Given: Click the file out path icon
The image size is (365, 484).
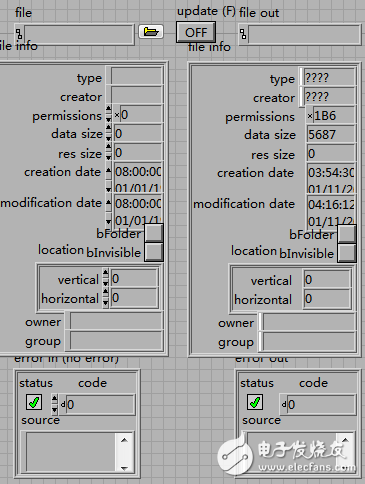Looking at the screenshot, I should [243, 34].
